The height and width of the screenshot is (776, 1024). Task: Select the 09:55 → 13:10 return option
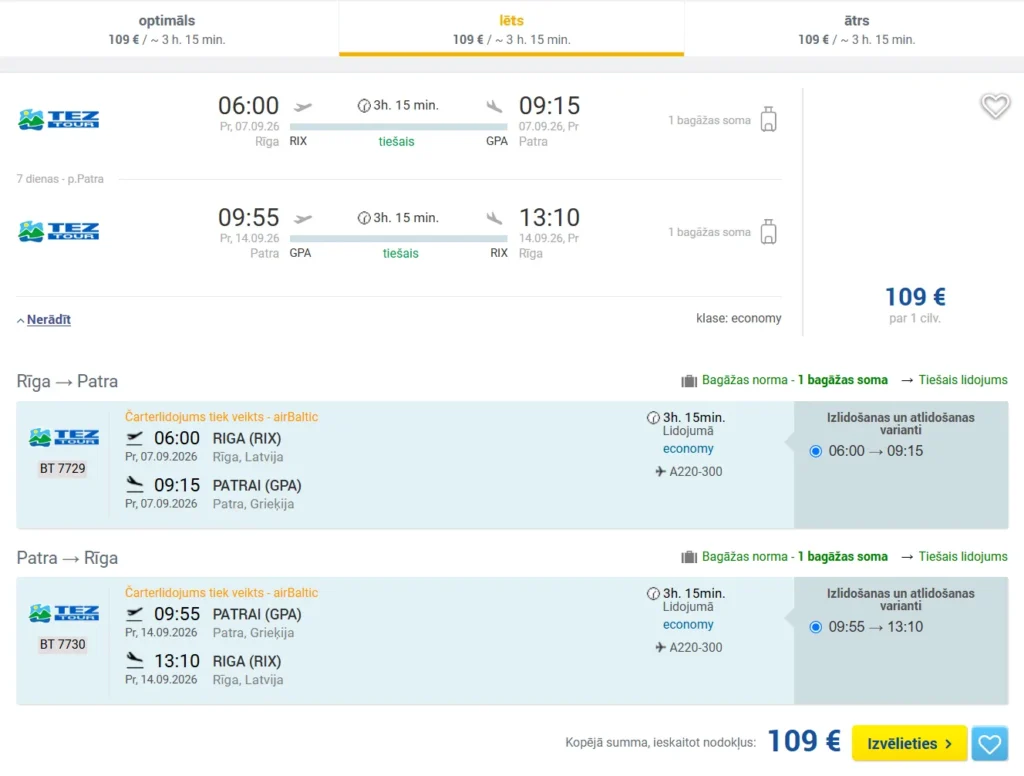[816, 627]
